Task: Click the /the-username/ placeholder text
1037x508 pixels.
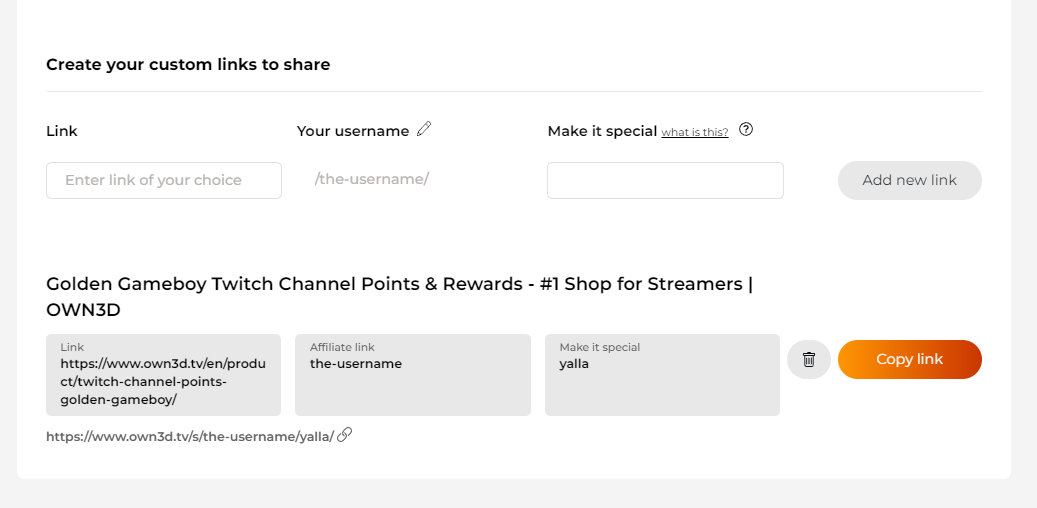Action: [372, 179]
